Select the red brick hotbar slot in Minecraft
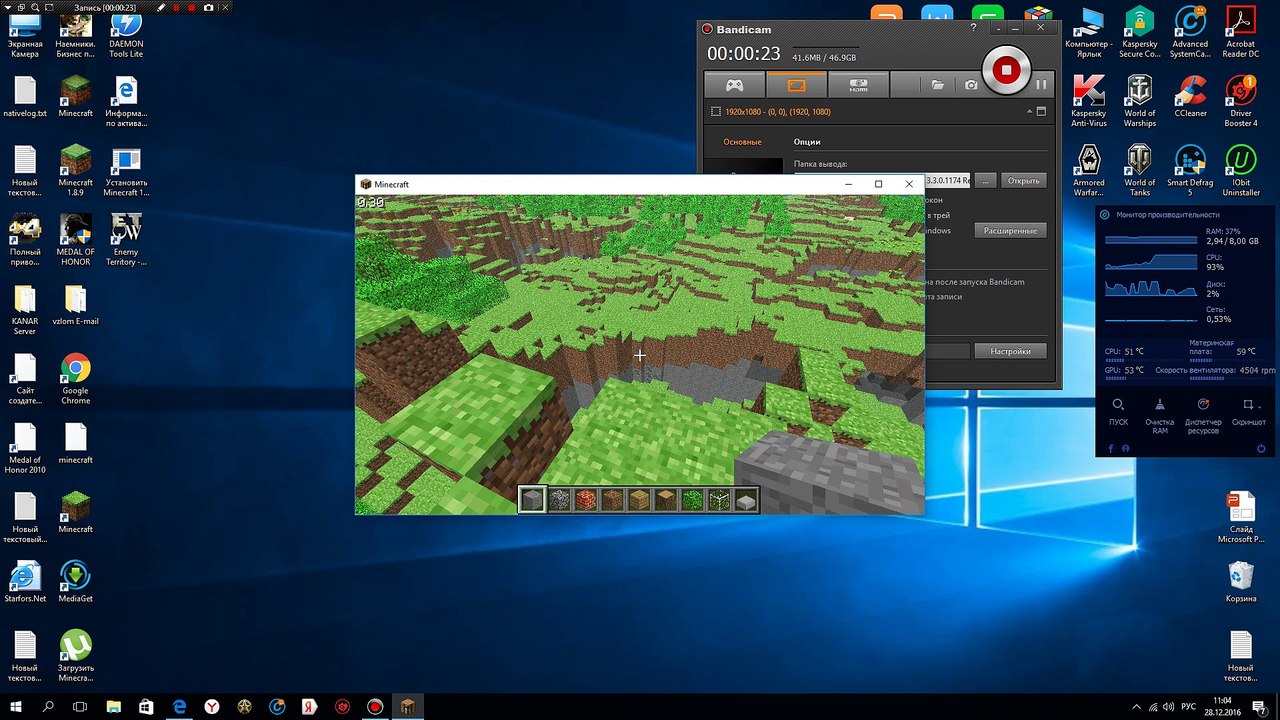1280x720 pixels. [586, 500]
